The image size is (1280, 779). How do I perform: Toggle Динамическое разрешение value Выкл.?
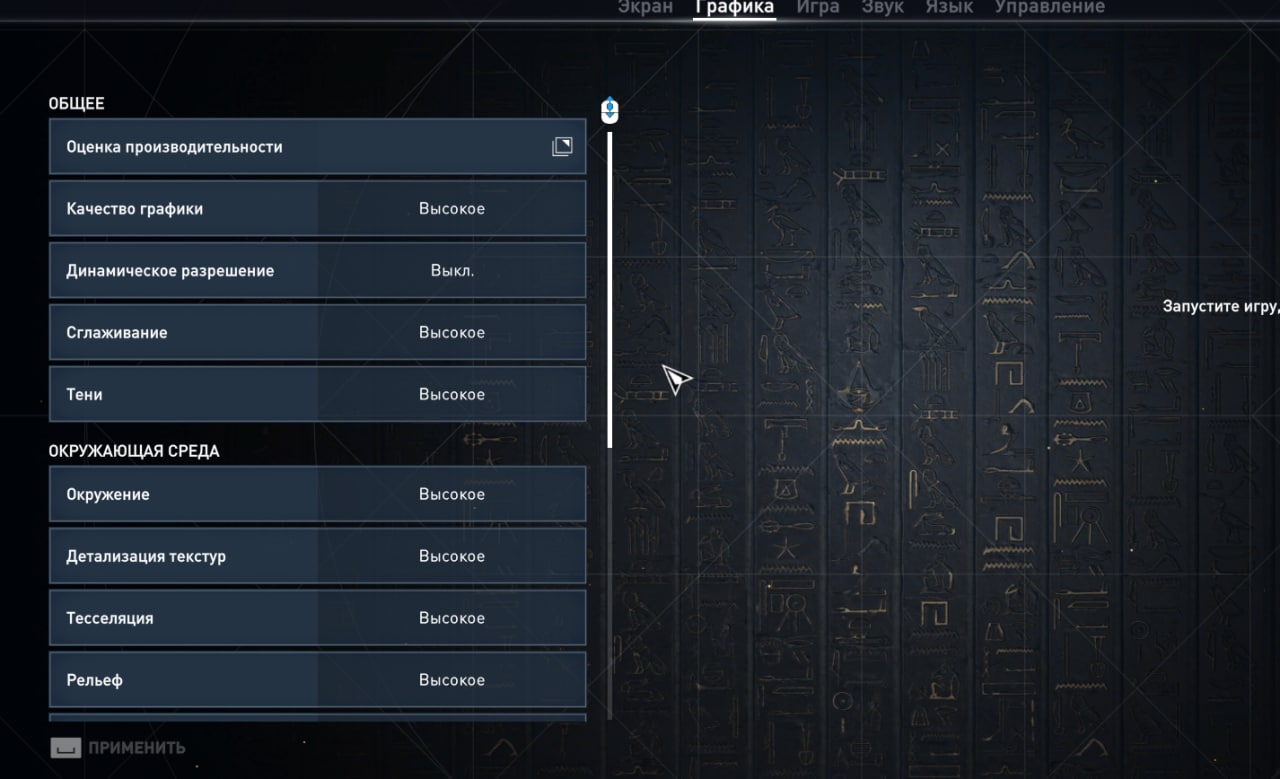pos(452,271)
